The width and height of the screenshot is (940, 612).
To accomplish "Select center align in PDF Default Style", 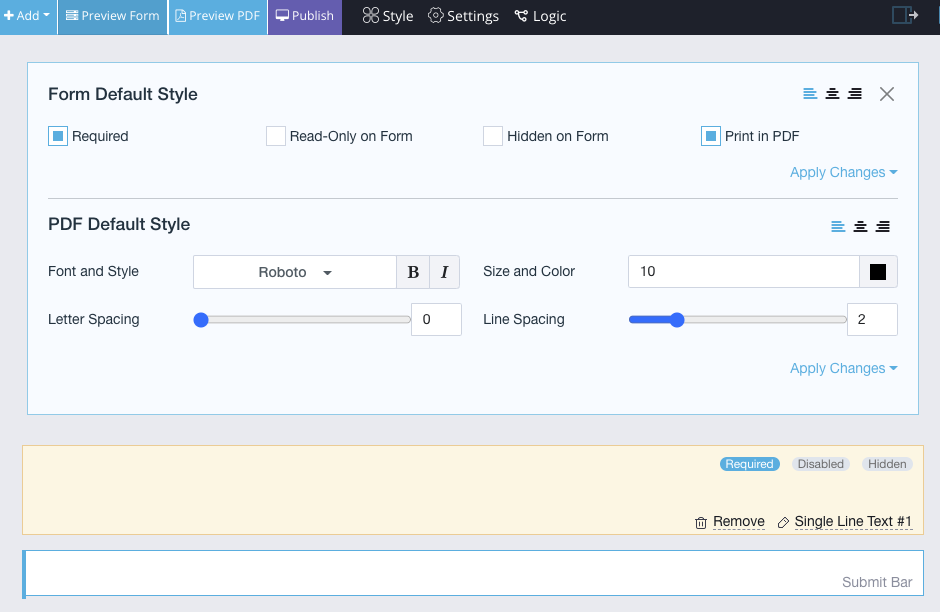I will tap(860, 226).
